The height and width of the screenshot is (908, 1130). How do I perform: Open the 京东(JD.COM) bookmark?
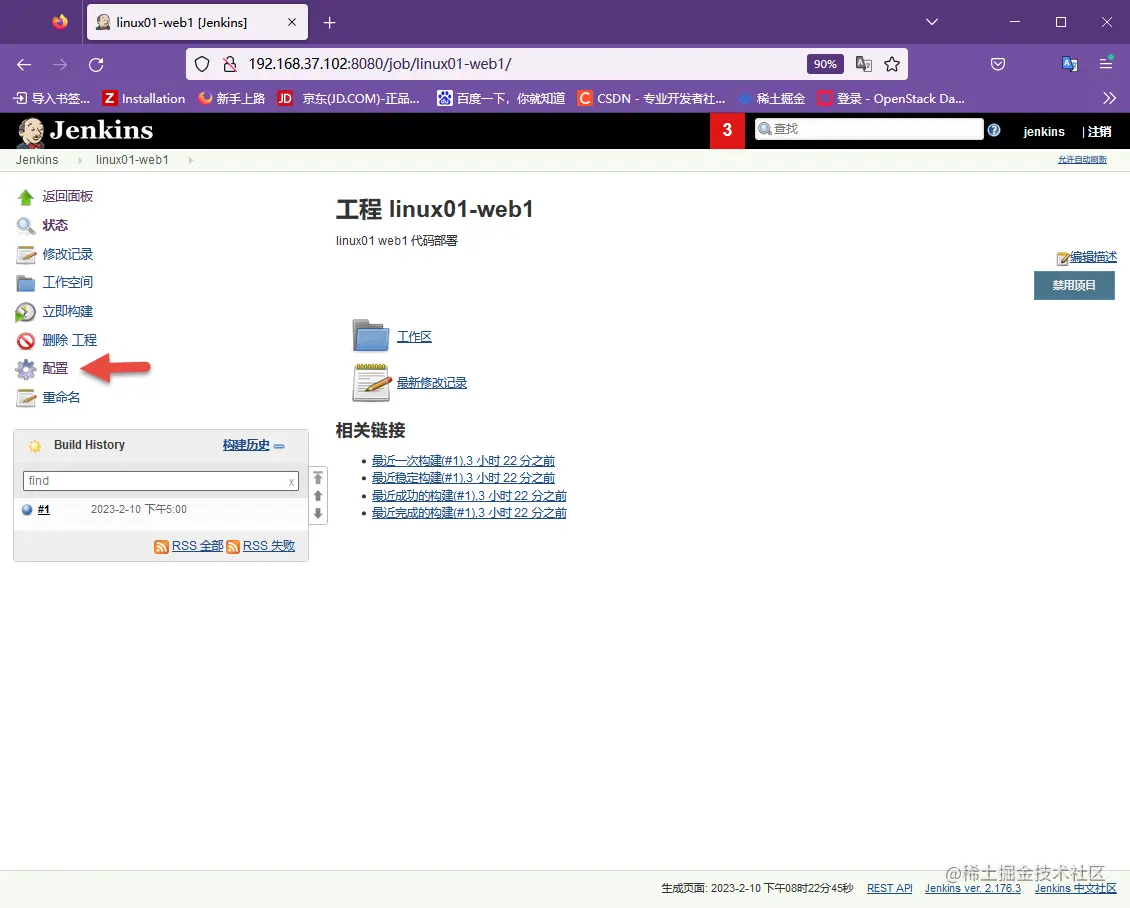(x=349, y=98)
